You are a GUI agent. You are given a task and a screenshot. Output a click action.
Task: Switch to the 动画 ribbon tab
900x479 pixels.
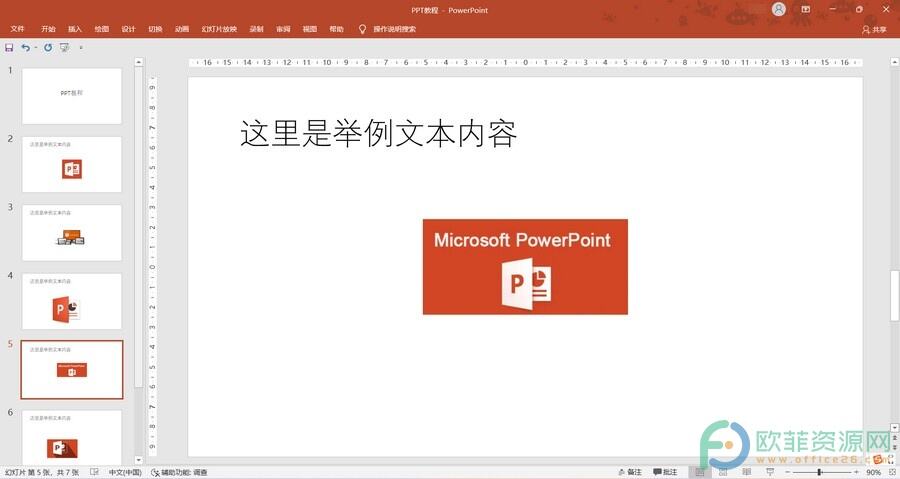tap(182, 29)
